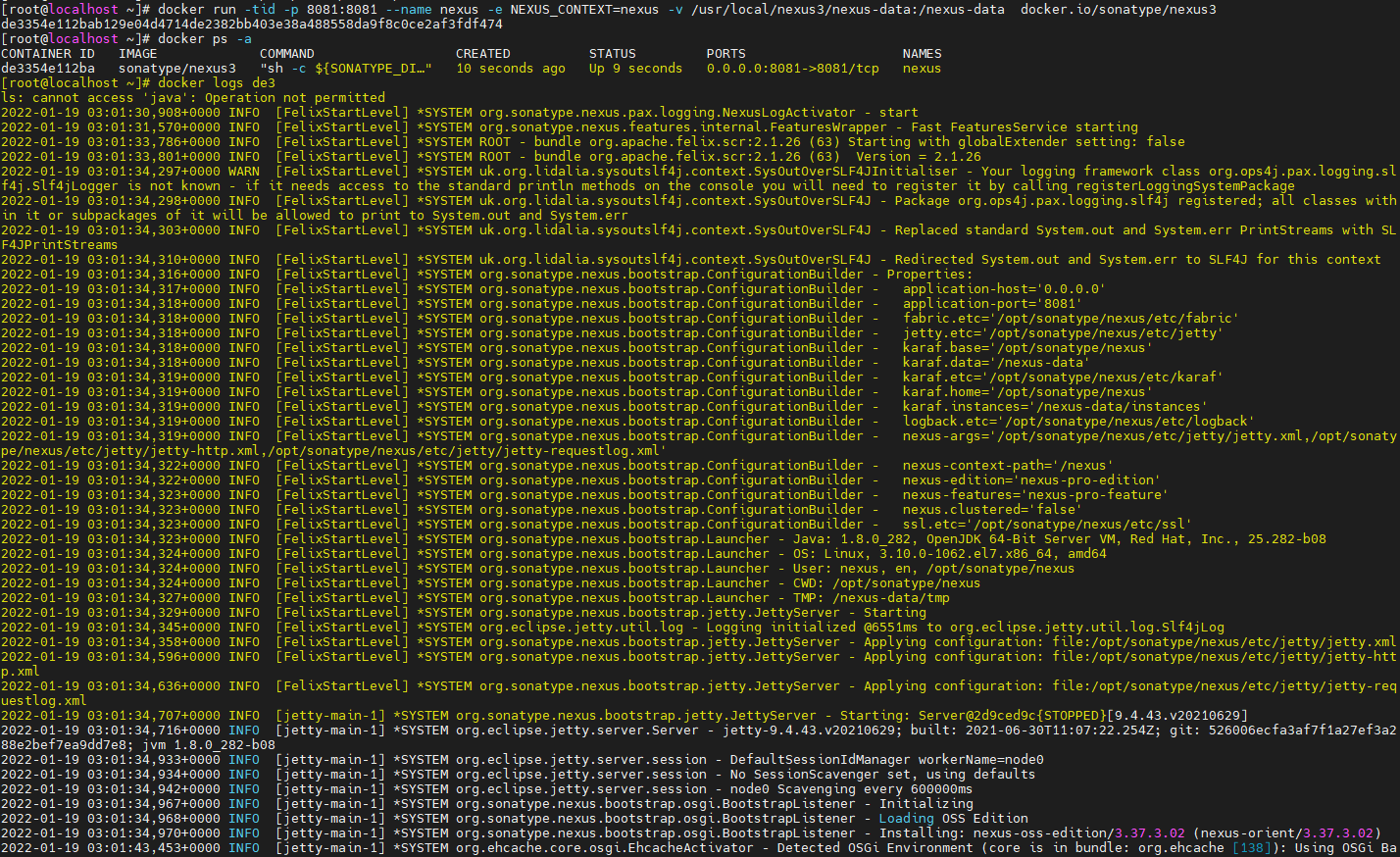Click the 'sonatype/nexus3' image cell
Screen dimensions: 1400x857
177,68
